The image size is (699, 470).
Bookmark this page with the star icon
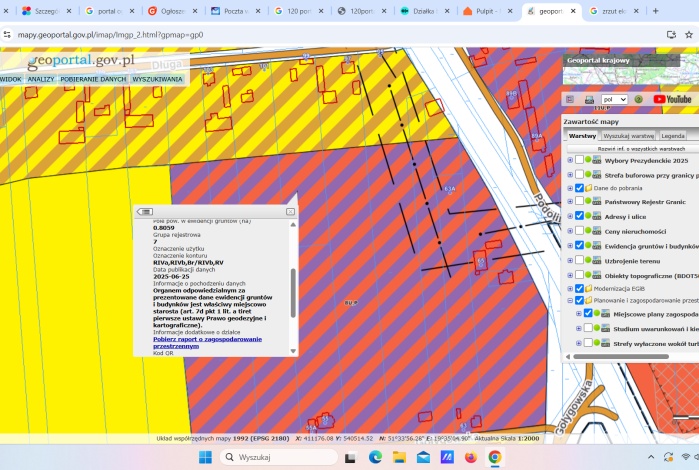(689, 34)
